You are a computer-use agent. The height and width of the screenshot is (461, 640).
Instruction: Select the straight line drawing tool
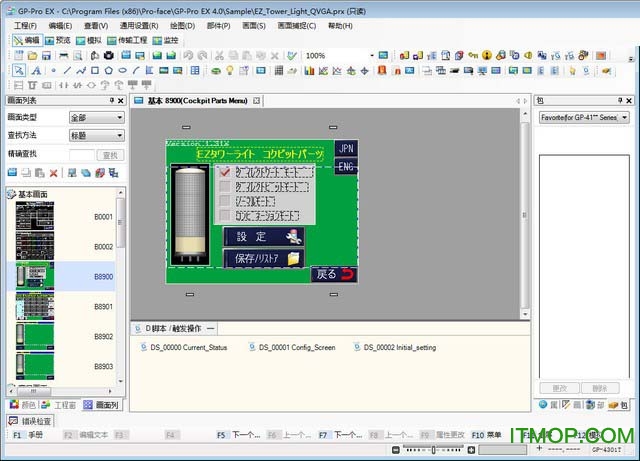[x=67, y=71]
